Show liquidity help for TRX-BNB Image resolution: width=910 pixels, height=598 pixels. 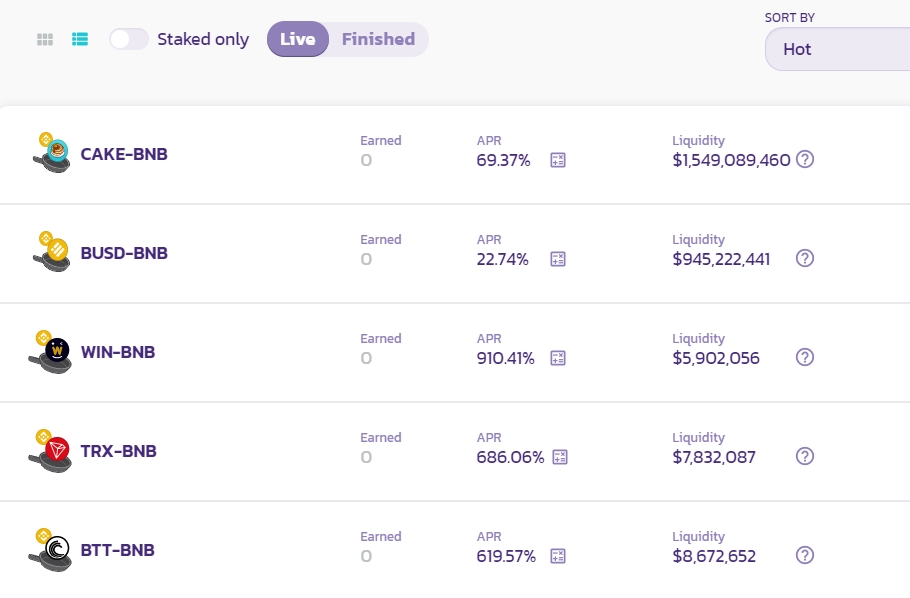point(805,456)
